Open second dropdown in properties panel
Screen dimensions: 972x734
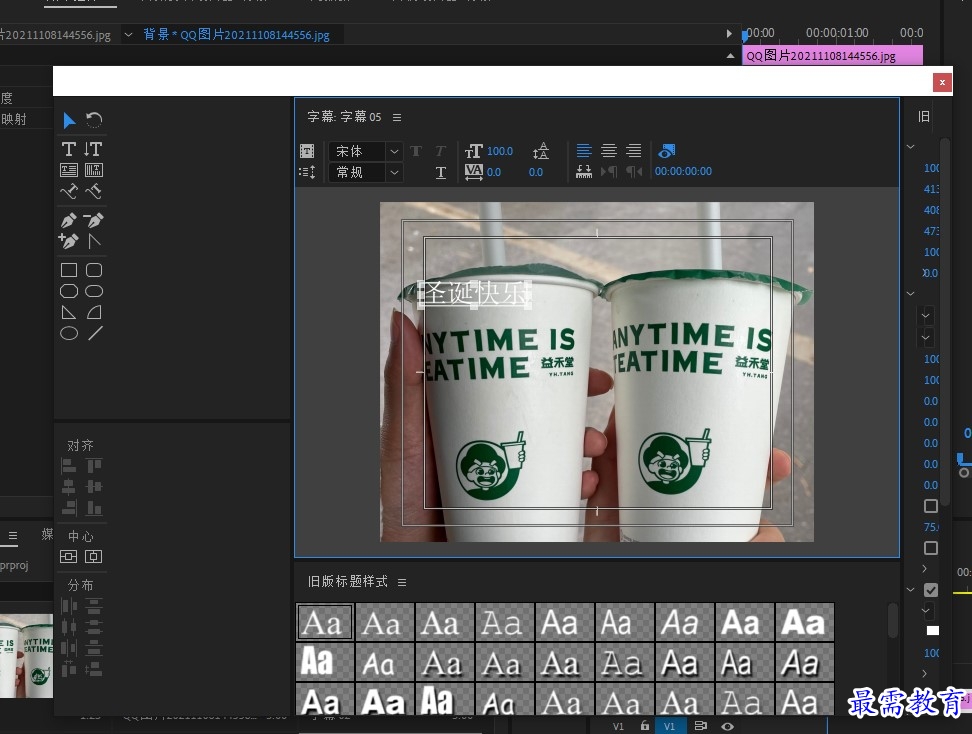[926, 338]
